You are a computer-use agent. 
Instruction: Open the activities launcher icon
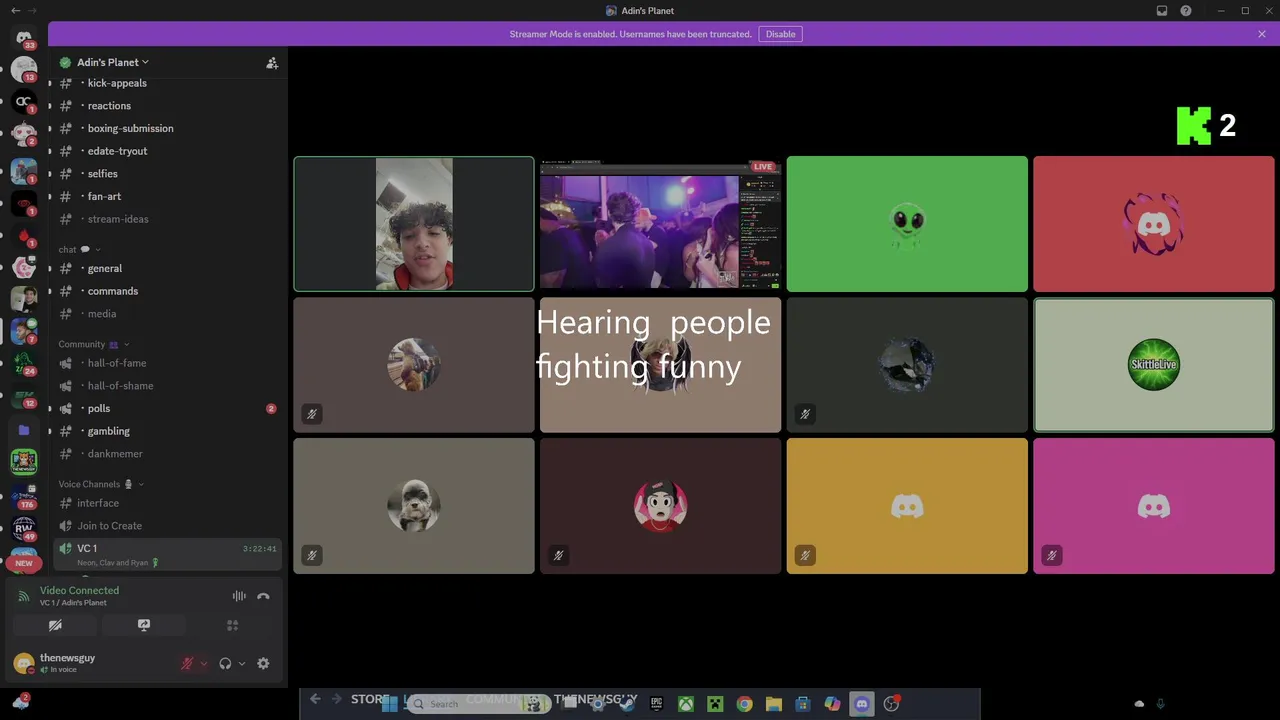point(232,625)
